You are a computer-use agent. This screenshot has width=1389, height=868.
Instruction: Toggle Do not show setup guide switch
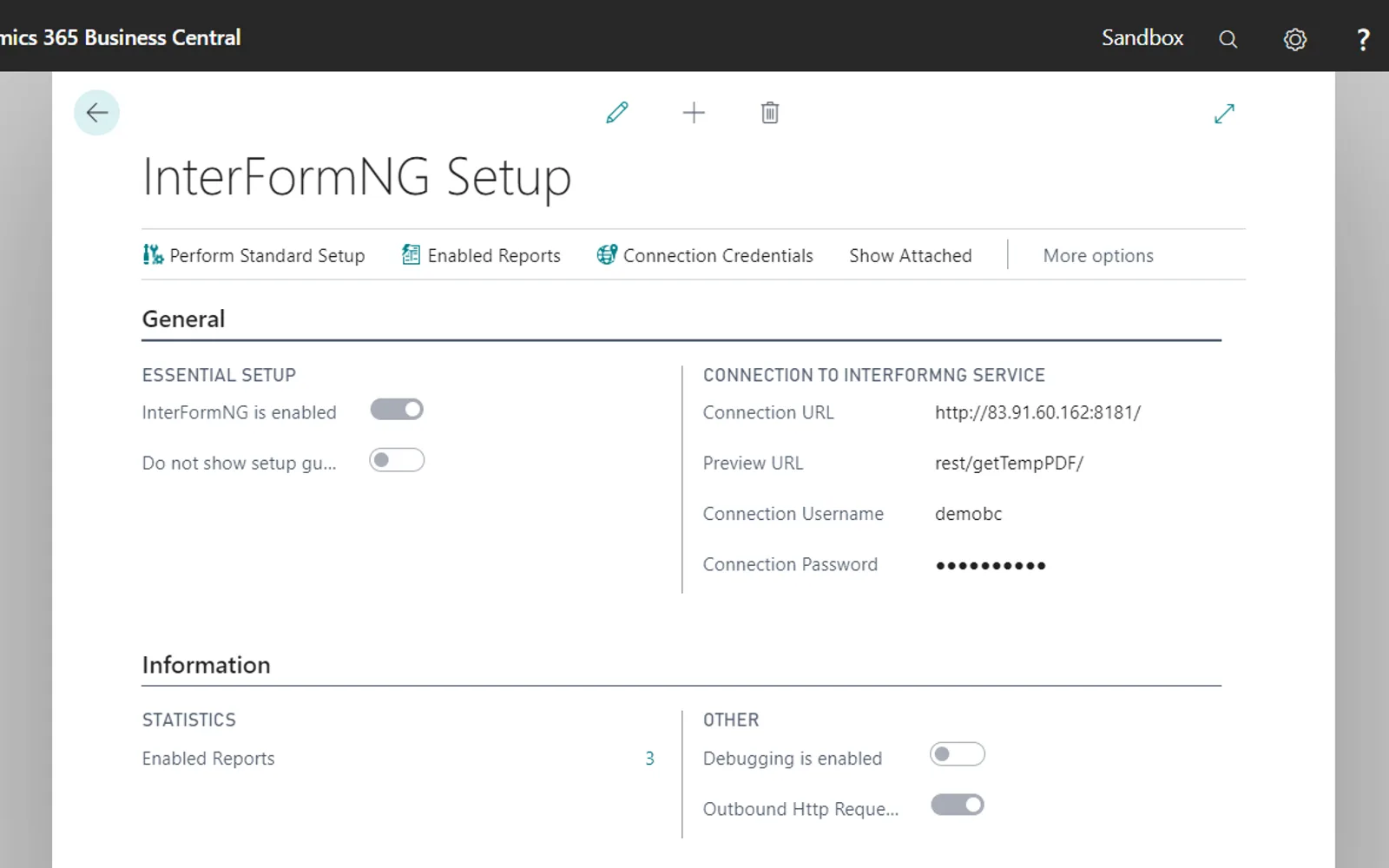(x=397, y=460)
